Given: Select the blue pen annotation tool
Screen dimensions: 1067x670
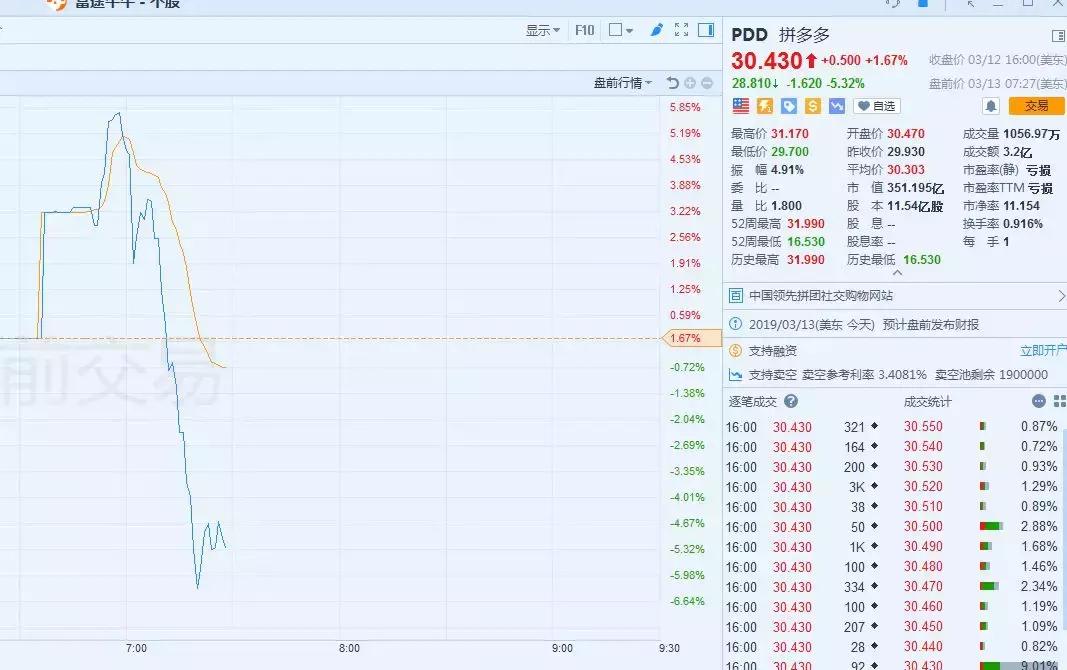Looking at the screenshot, I should [656, 31].
